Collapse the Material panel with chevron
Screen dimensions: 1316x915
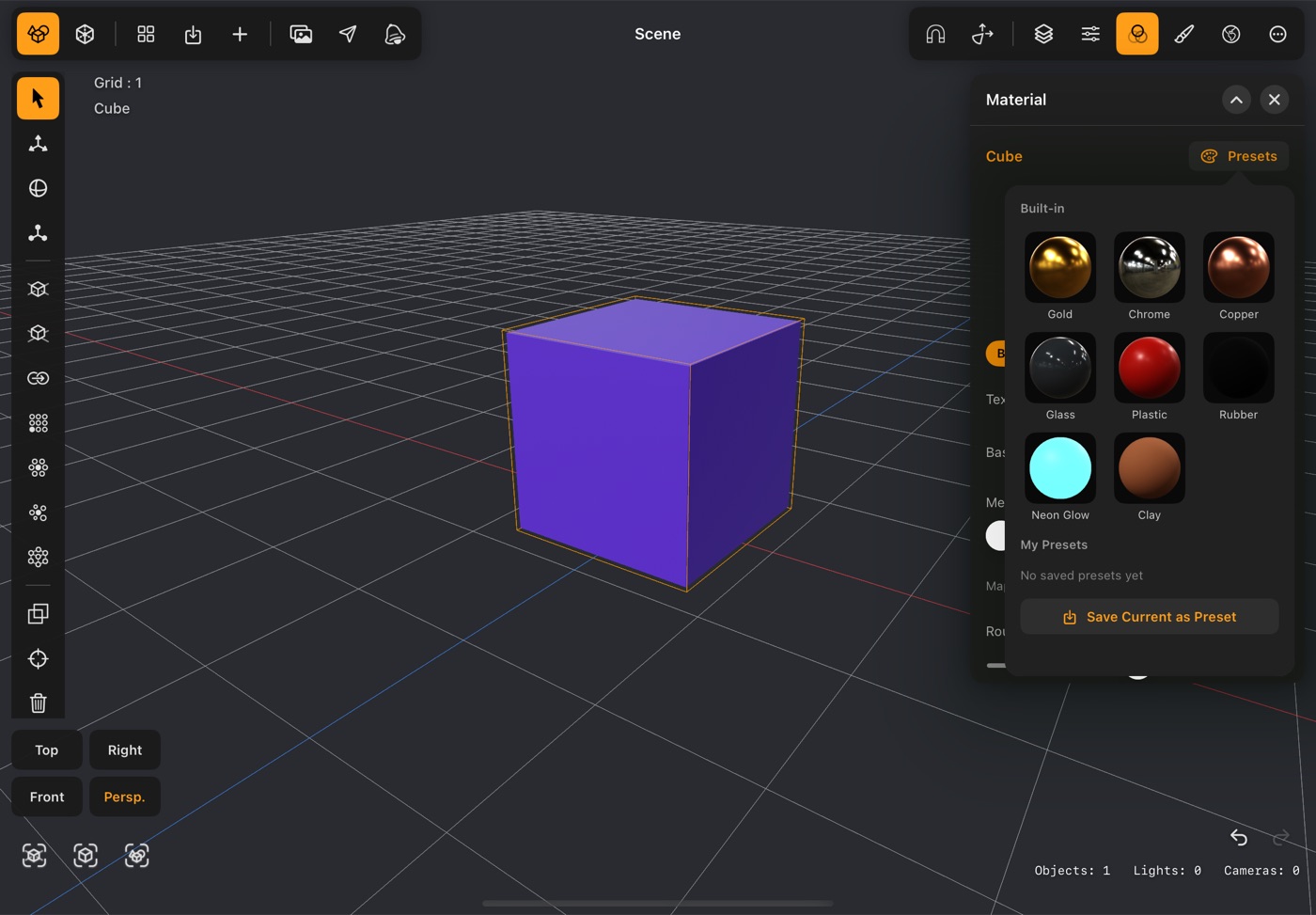tap(1236, 100)
